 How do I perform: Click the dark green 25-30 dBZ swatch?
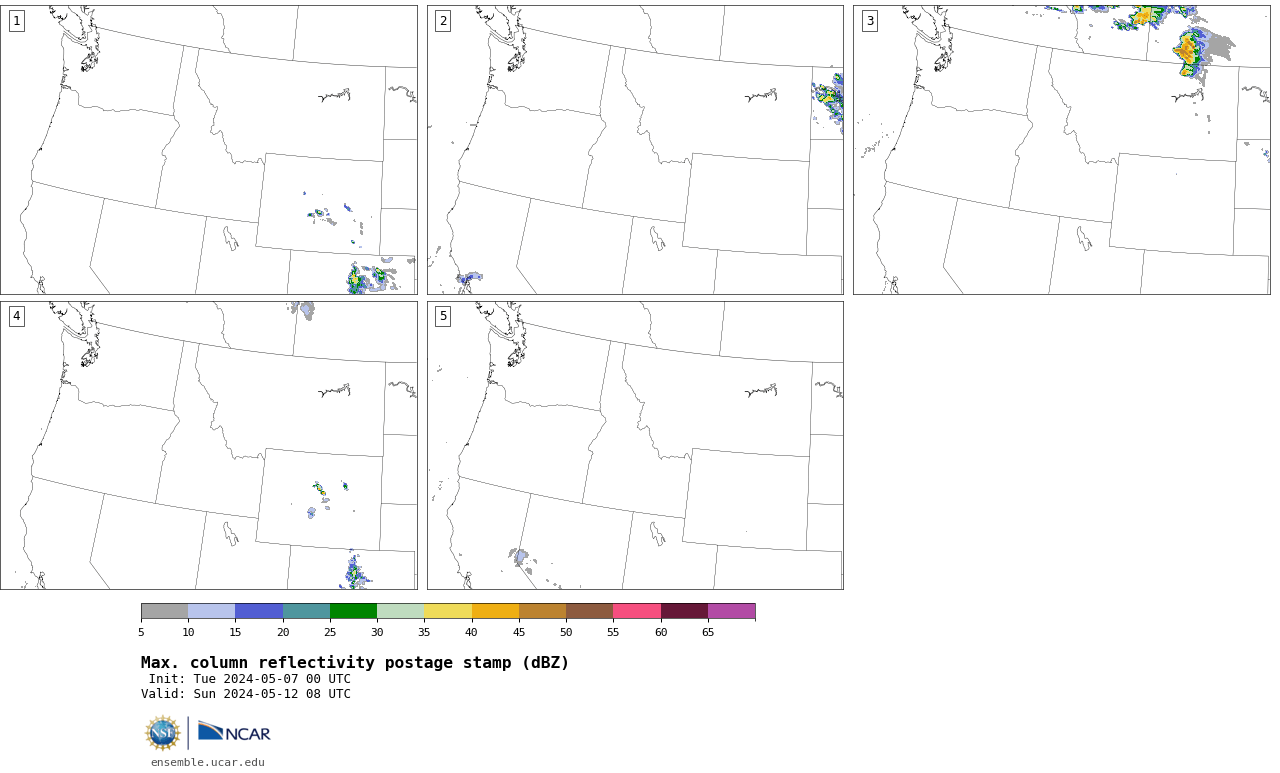click(353, 611)
